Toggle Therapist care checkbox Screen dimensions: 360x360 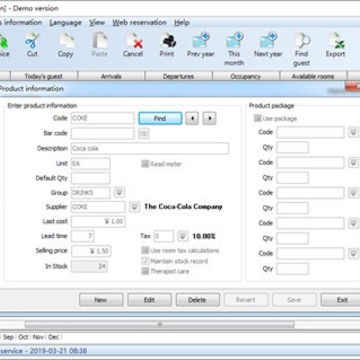coord(145,271)
